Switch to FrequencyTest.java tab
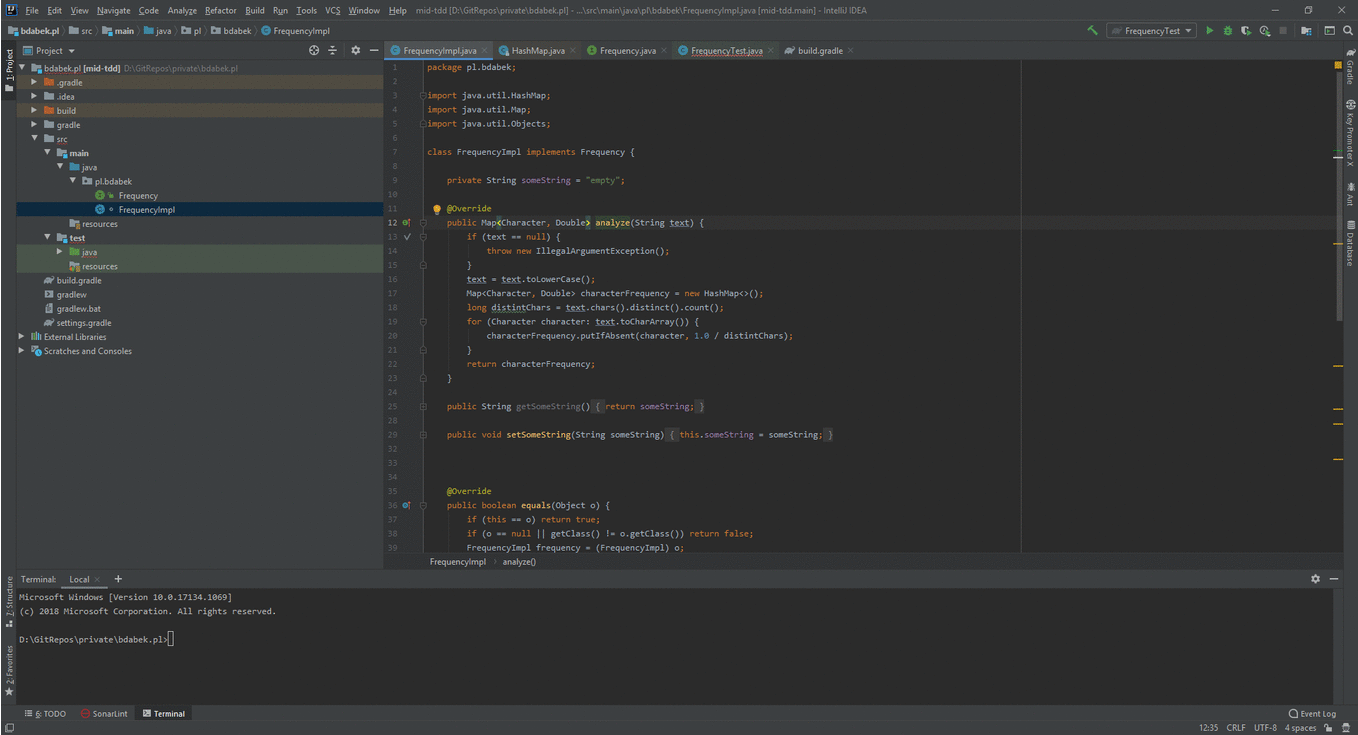Screen dimensions: 1358x735 tap(726, 50)
